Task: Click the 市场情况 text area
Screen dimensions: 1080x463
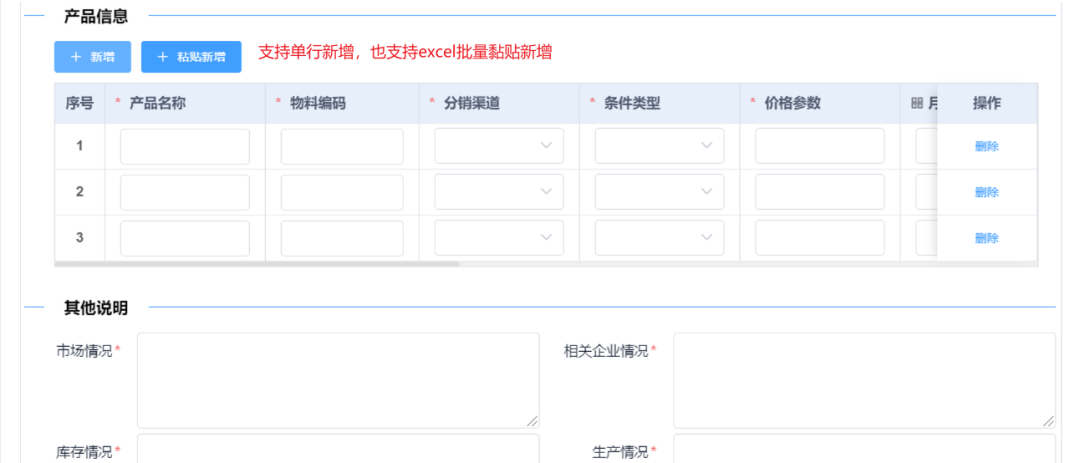Action: click(x=338, y=380)
